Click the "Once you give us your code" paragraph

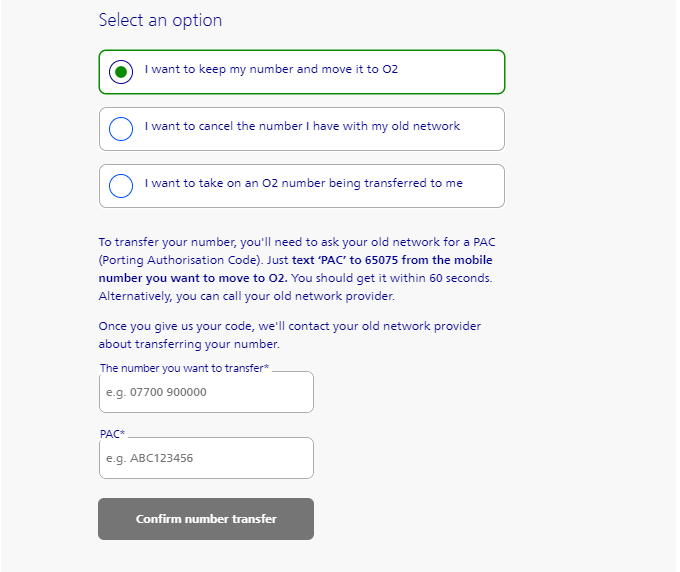[290, 327]
